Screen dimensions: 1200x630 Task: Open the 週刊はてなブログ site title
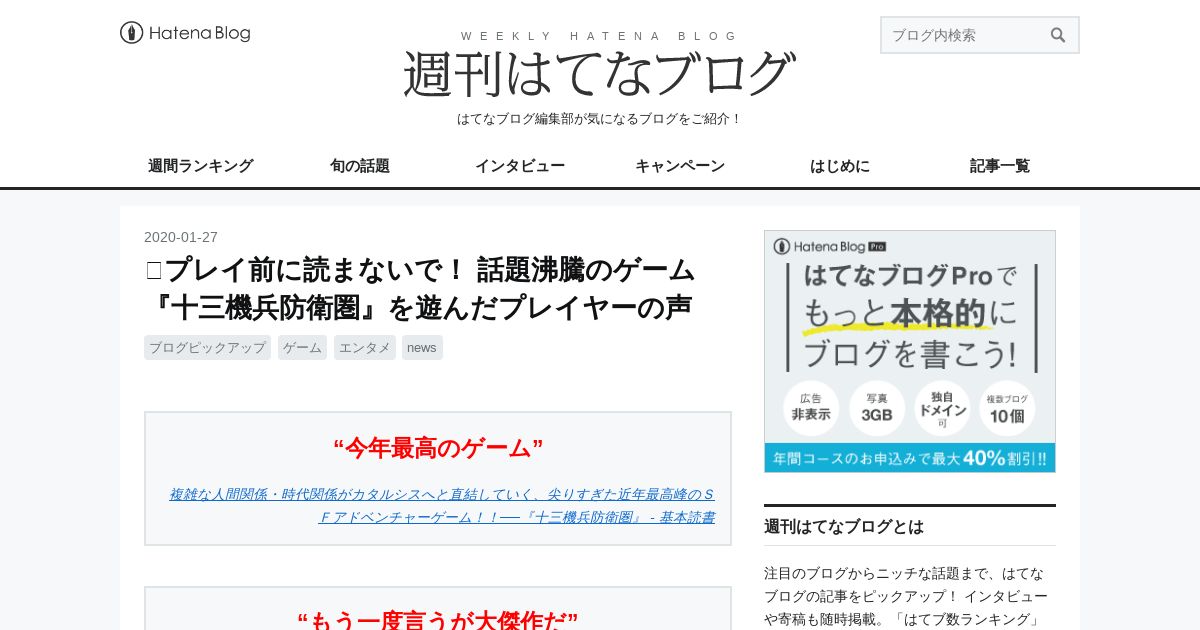(x=599, y=74)
